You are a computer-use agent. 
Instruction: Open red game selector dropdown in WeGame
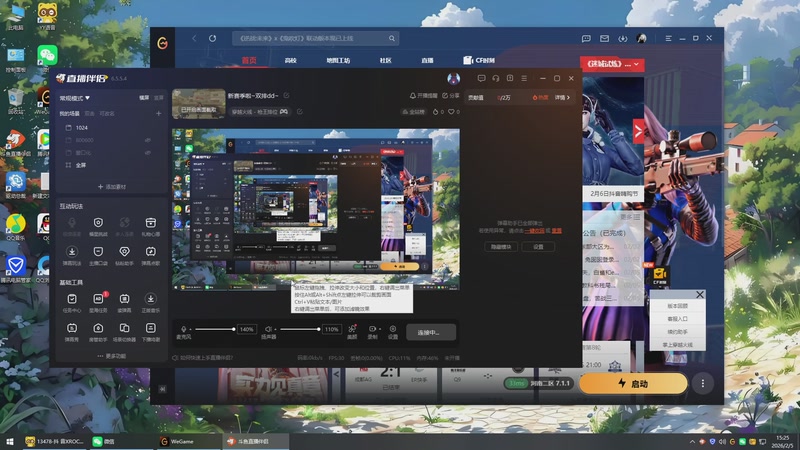[x=612, y=64]
